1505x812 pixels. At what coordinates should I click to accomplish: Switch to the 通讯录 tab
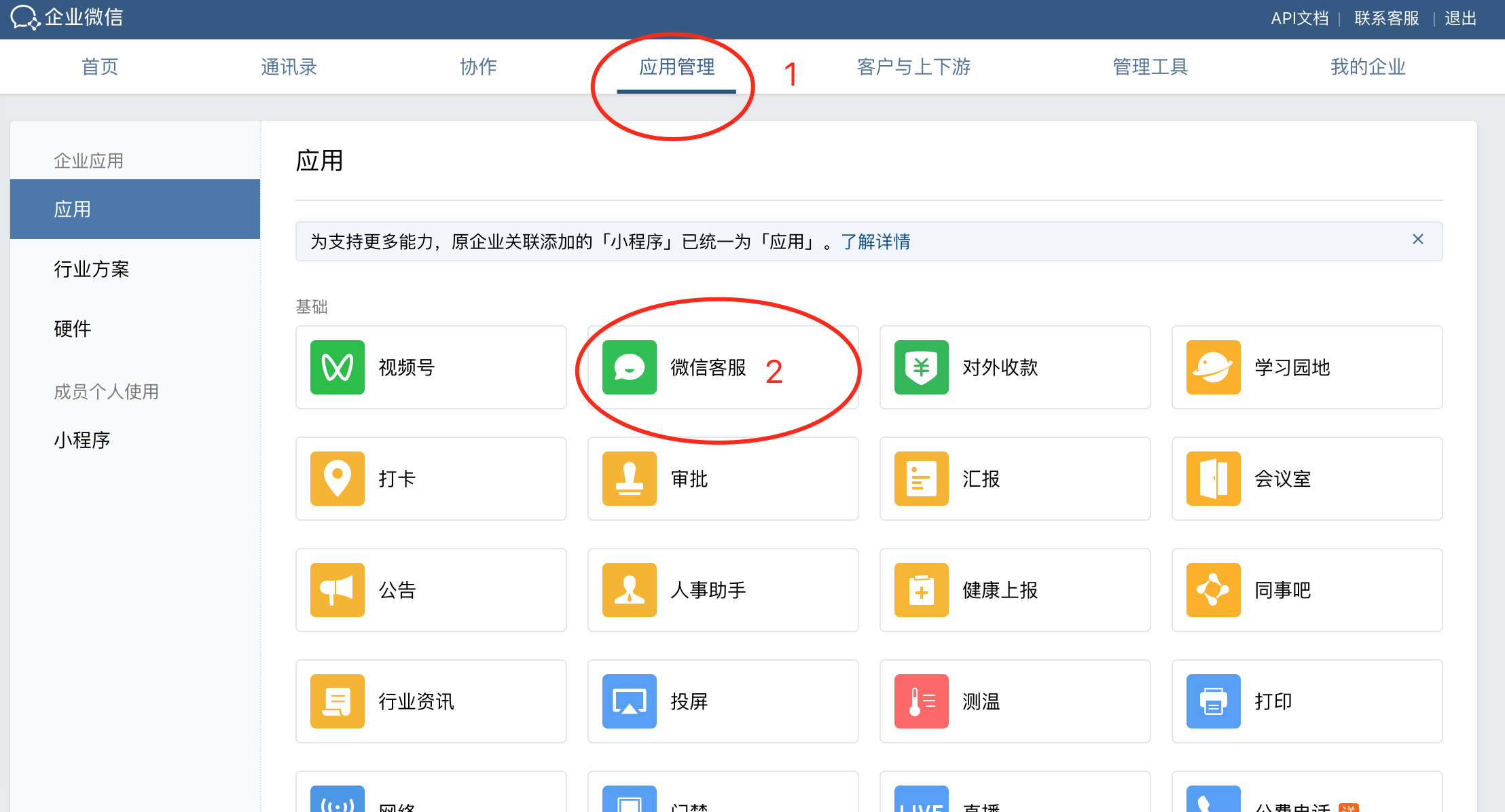click(x=289, y=67)
